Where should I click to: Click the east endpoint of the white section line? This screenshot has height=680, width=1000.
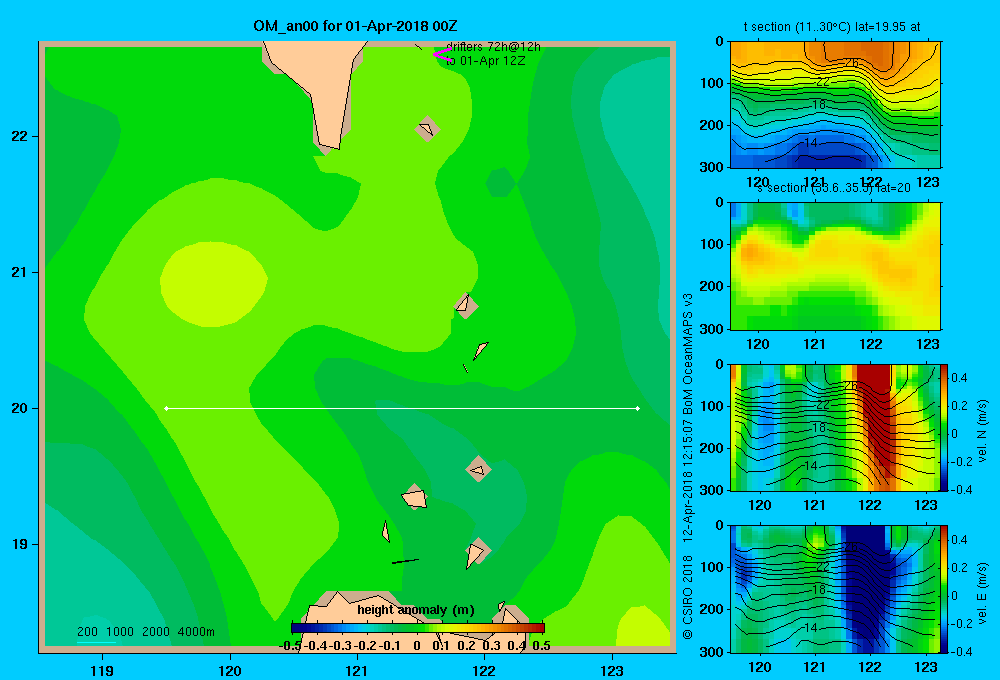638,408
